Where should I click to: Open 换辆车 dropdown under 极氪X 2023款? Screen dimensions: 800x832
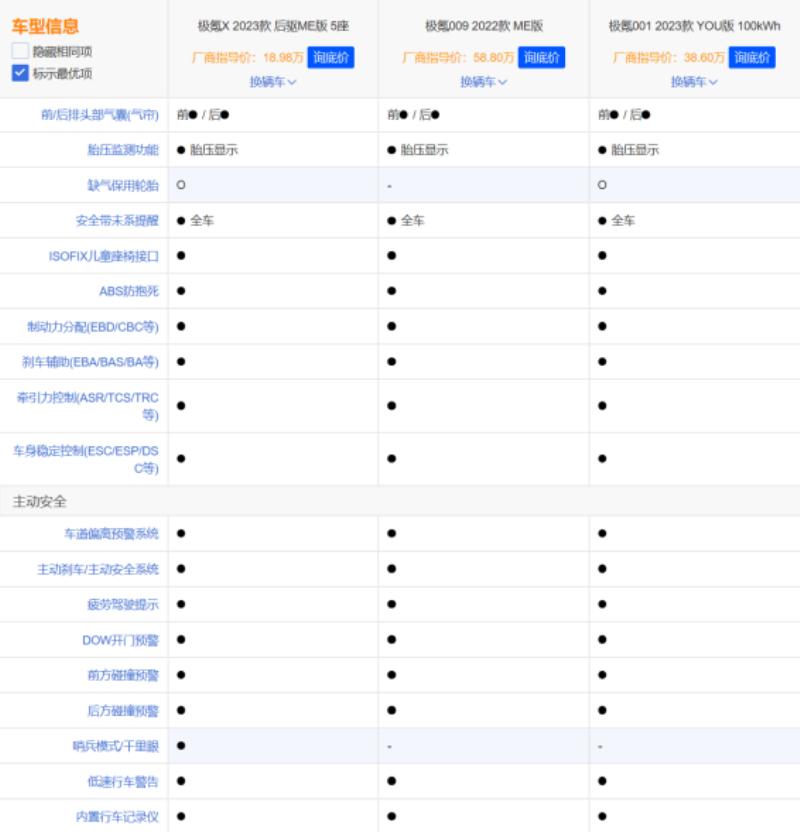273,82
